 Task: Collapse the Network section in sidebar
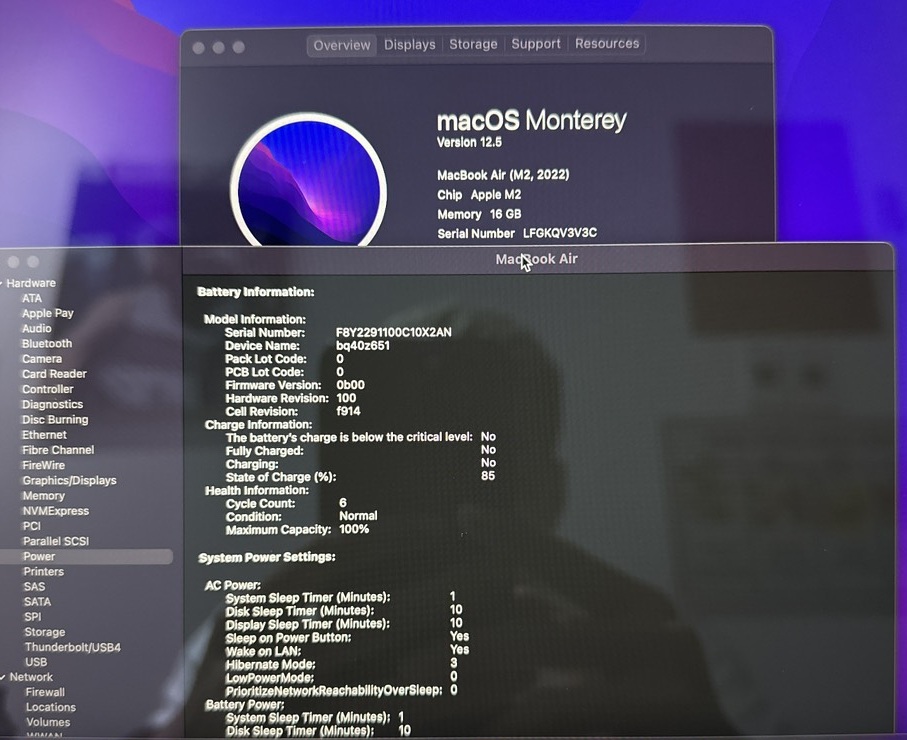(3, 677)
